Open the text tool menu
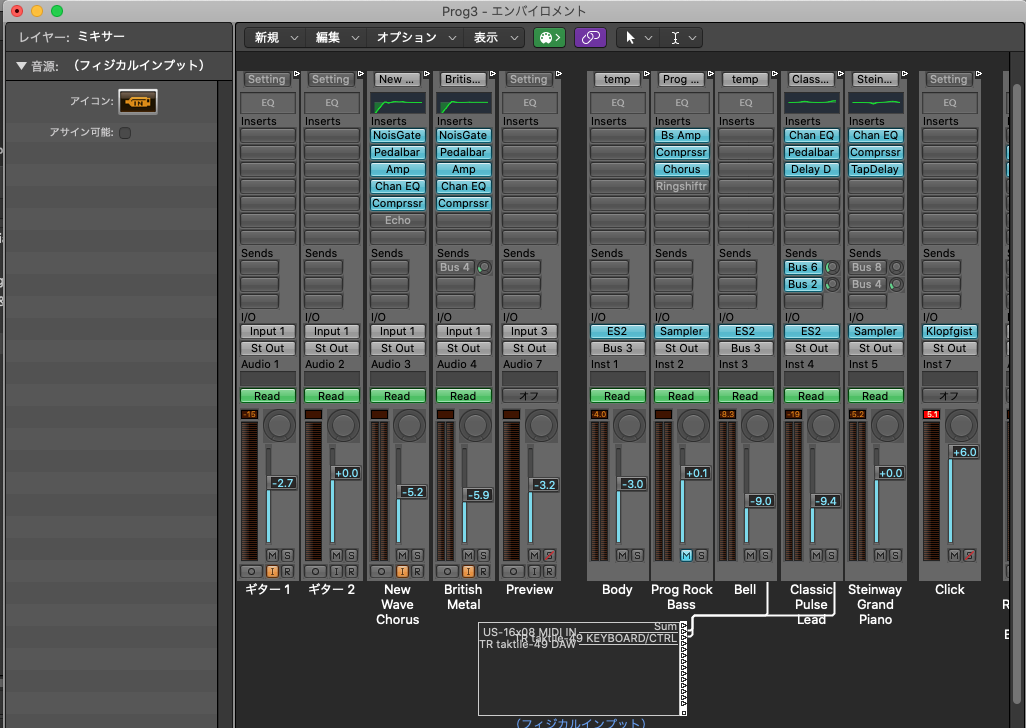1026x728 pixels. click(684, 37)
